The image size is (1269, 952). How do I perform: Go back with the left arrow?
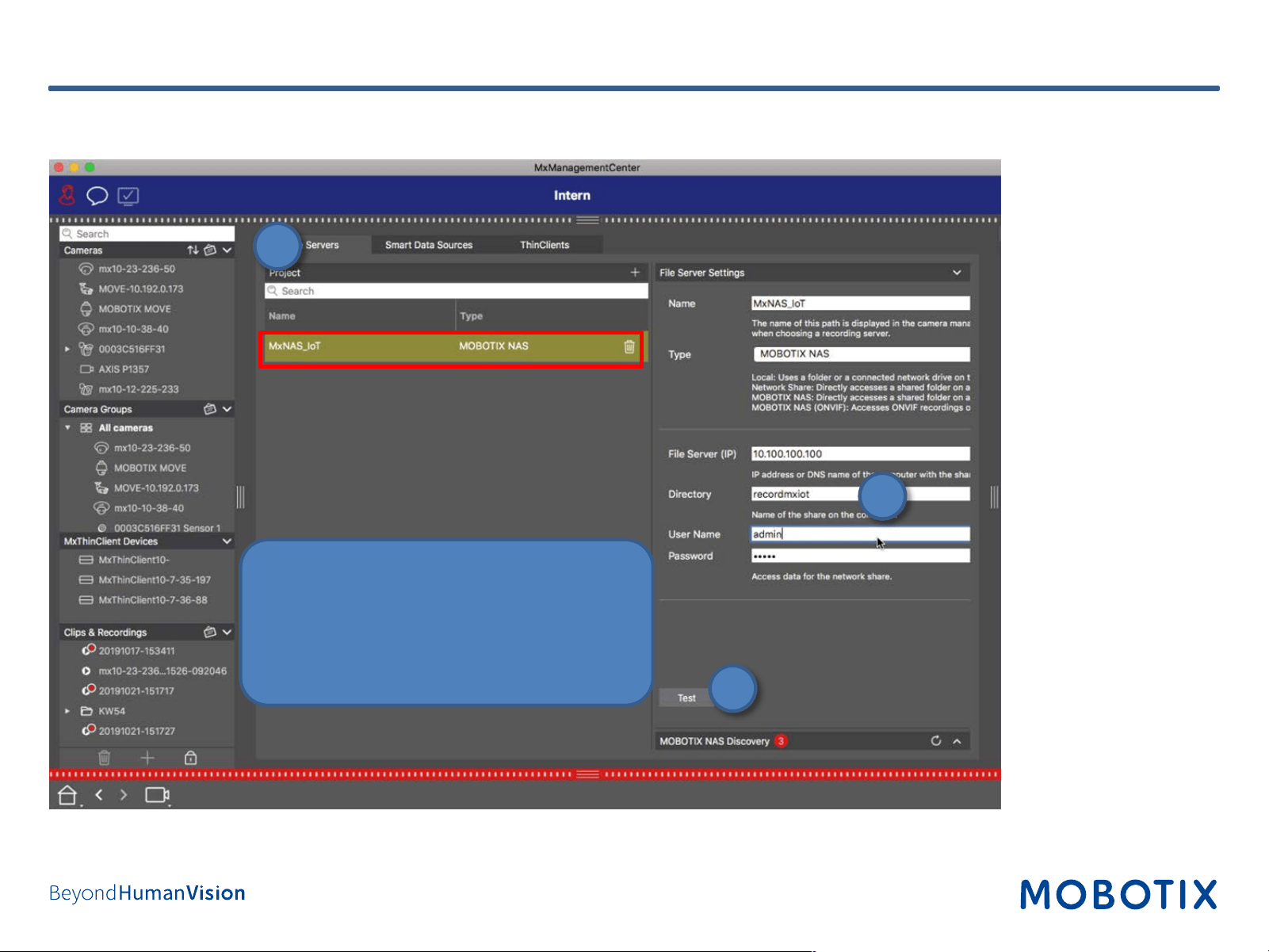tap(99, 794)
